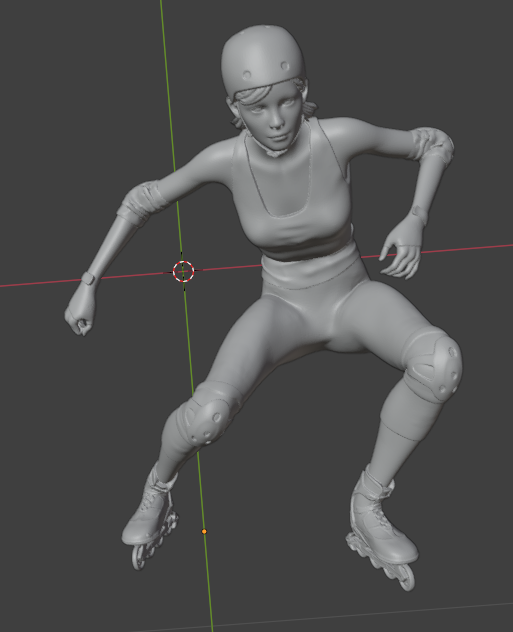Select the roller skater model's torso

(298, 202)
